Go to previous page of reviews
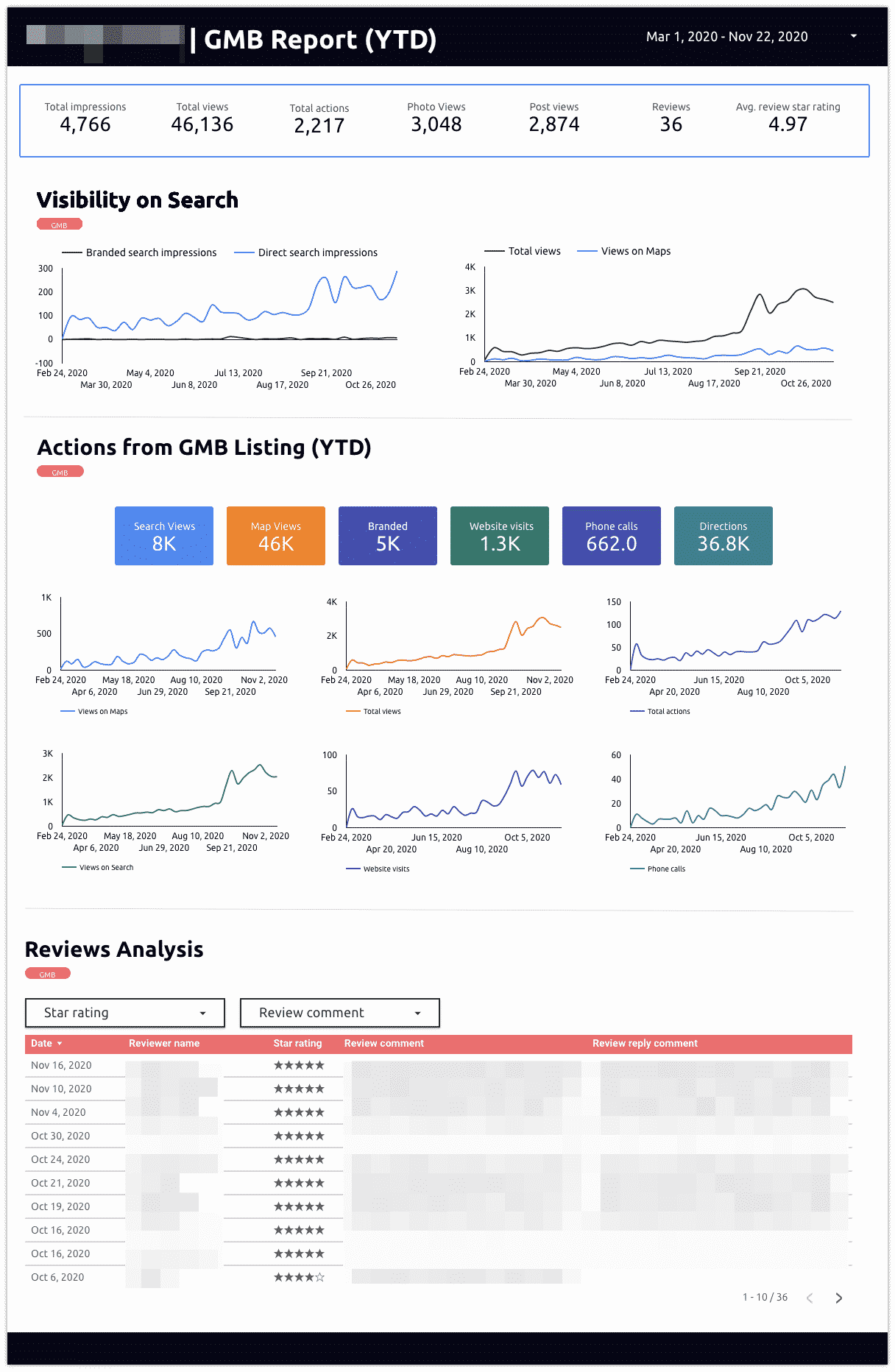895x1372 pixels. pyautogui.click(x=810, y=1298)
